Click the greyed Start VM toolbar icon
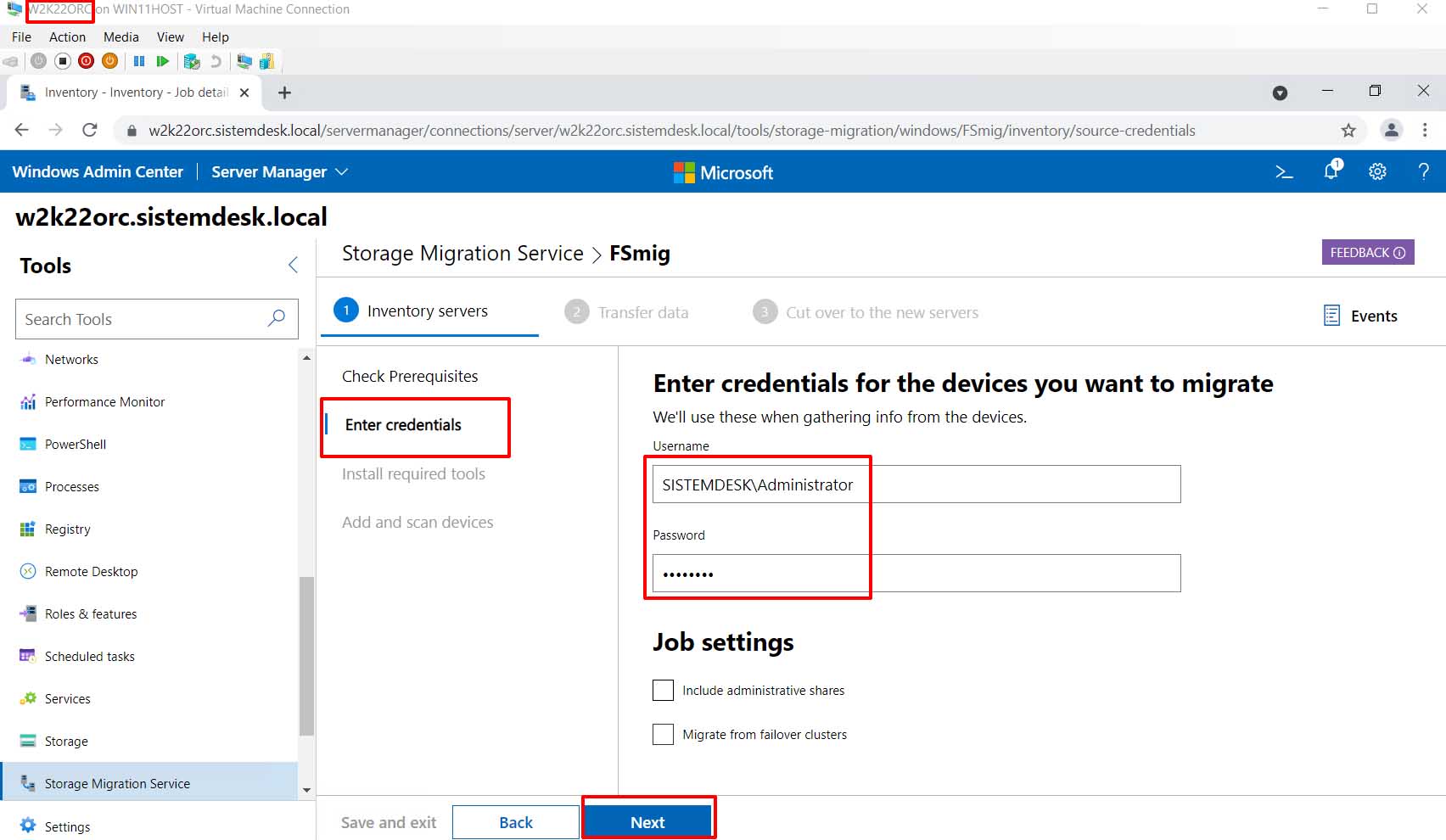Screen dimensions: 1446x840 38,61
